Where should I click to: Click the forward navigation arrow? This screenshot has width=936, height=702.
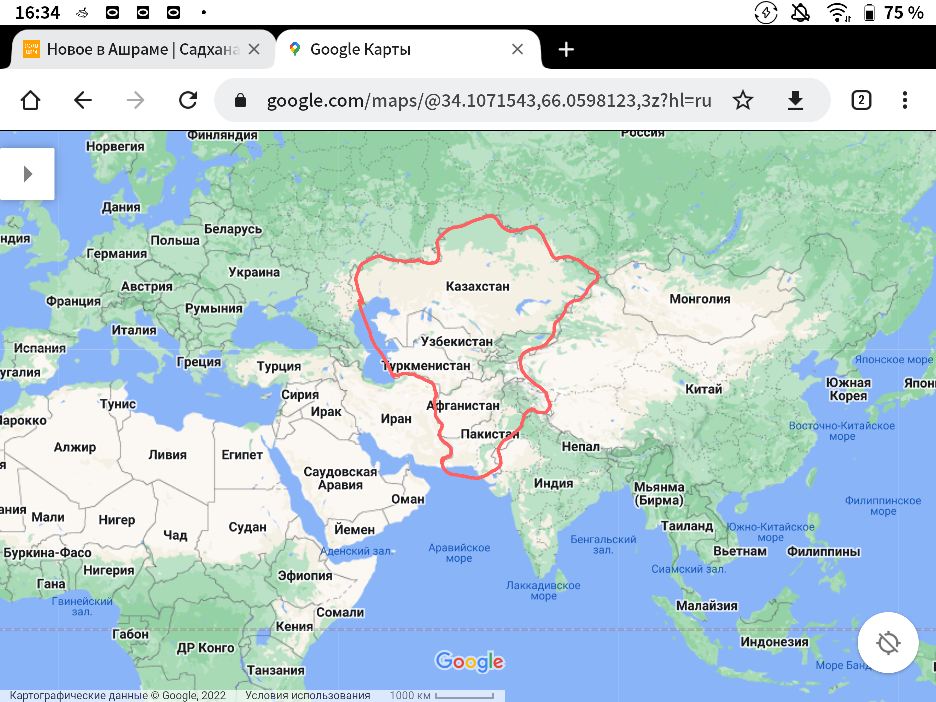coord(135,100)
